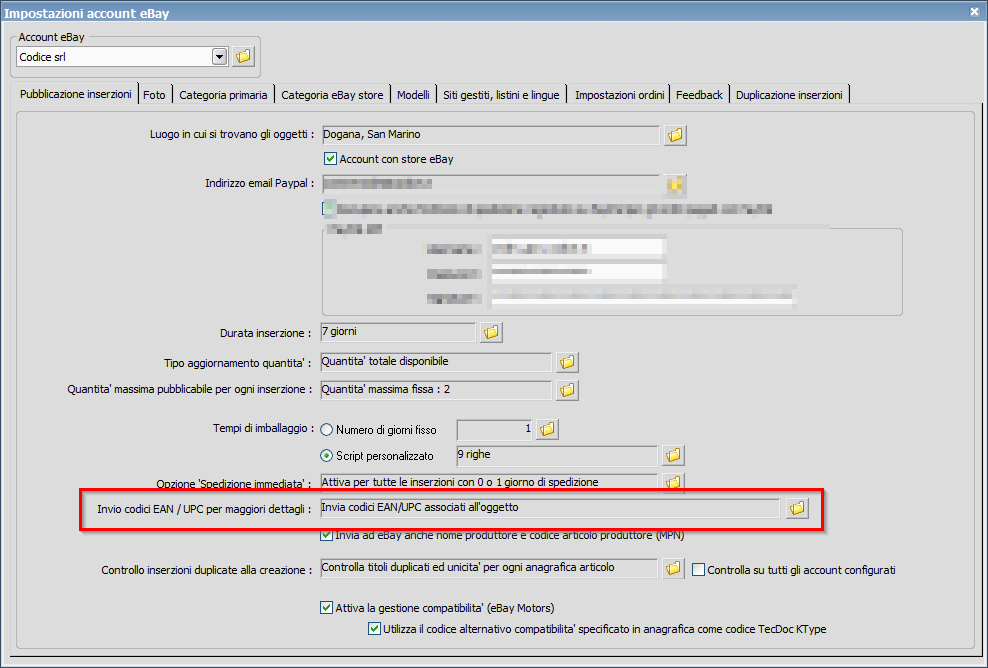This screenshot has width=988, height=668.
Task: Click the Quantita' totale disponibile field
Action: (x=435, y=362)
